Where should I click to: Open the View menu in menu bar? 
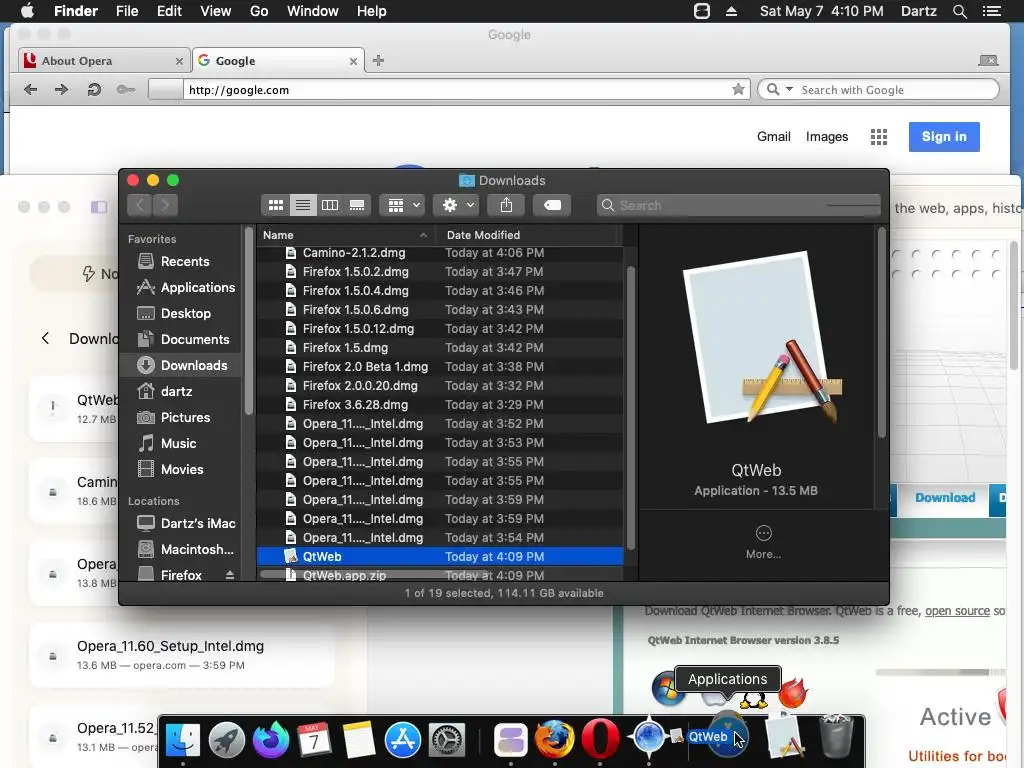tap(216, 11)
